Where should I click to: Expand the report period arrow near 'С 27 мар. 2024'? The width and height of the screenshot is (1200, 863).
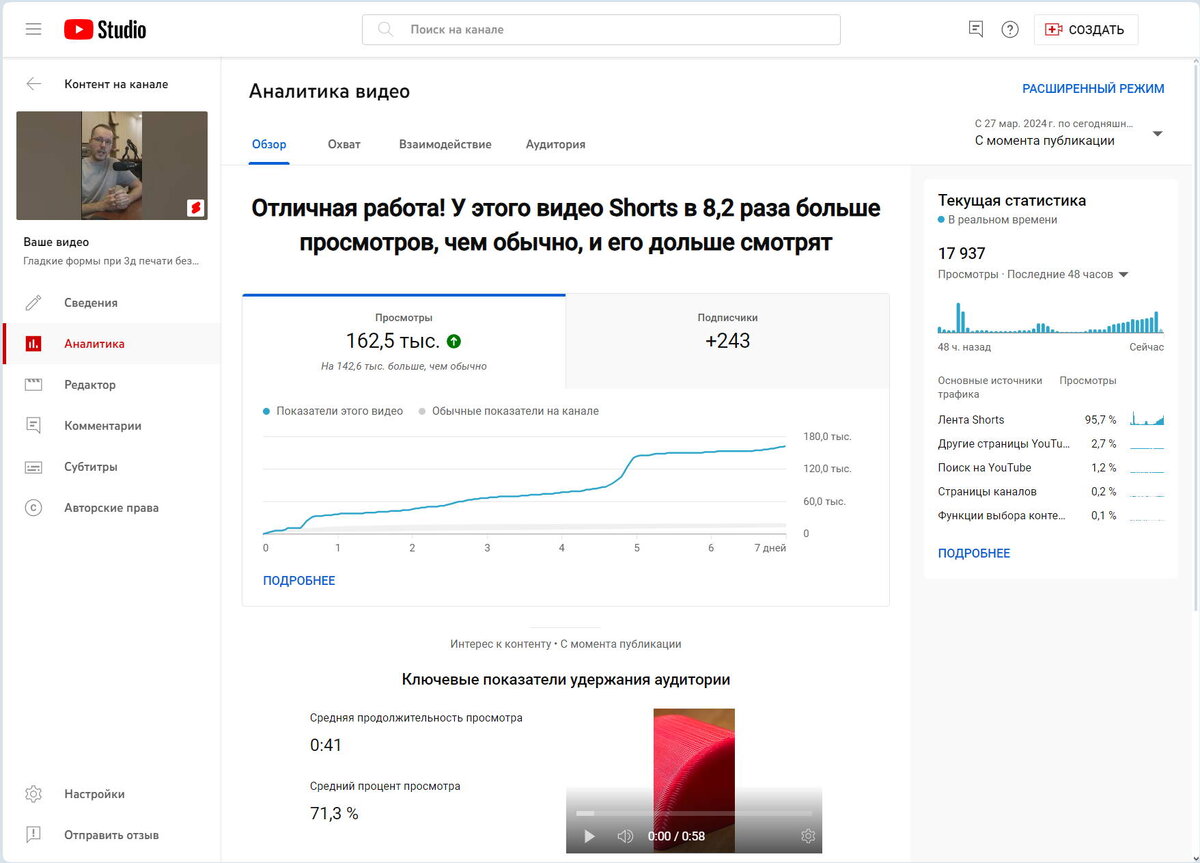pos(1157,131)
